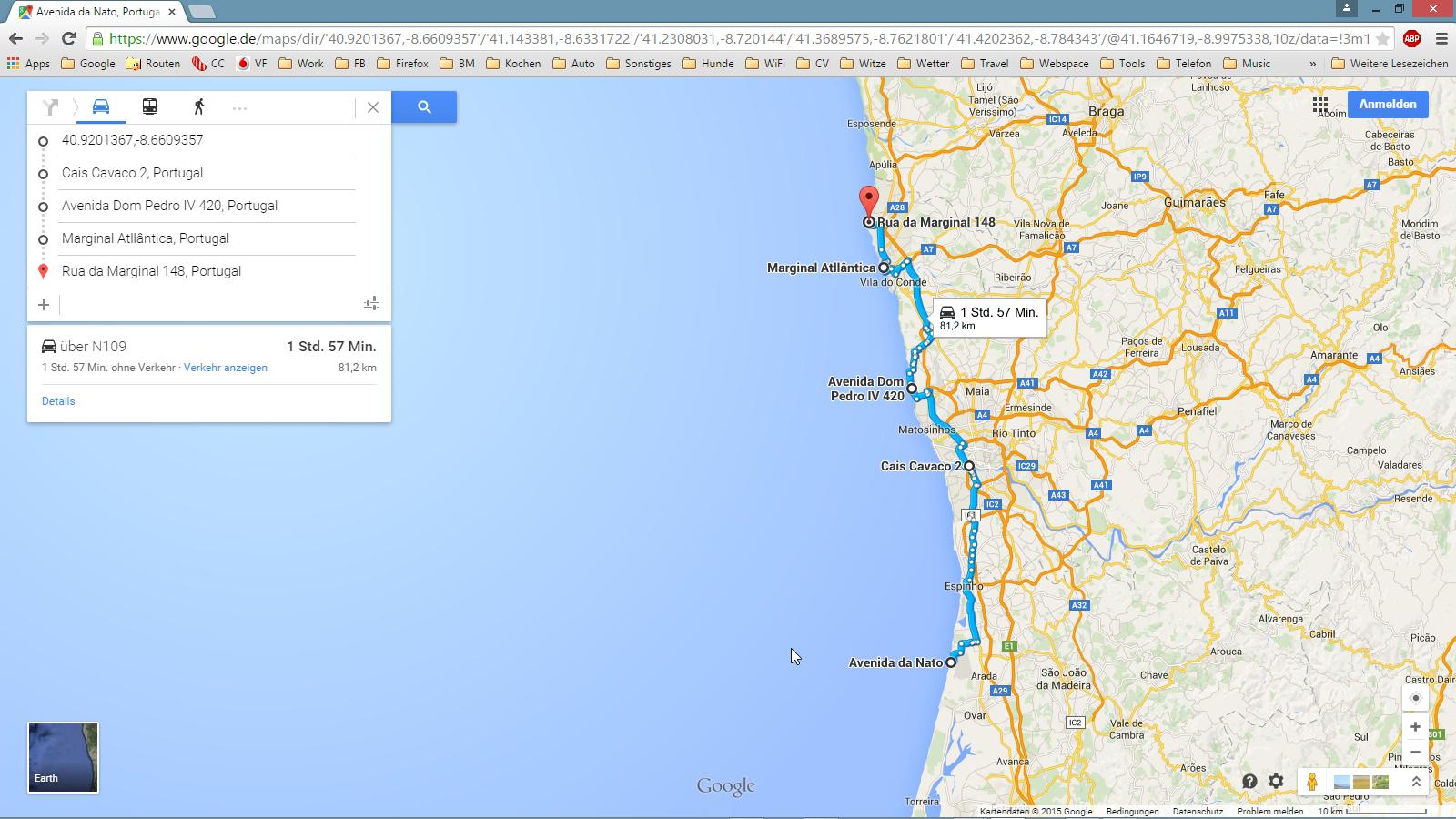Expand the imagery strip double chevron

coord(1416,782)
